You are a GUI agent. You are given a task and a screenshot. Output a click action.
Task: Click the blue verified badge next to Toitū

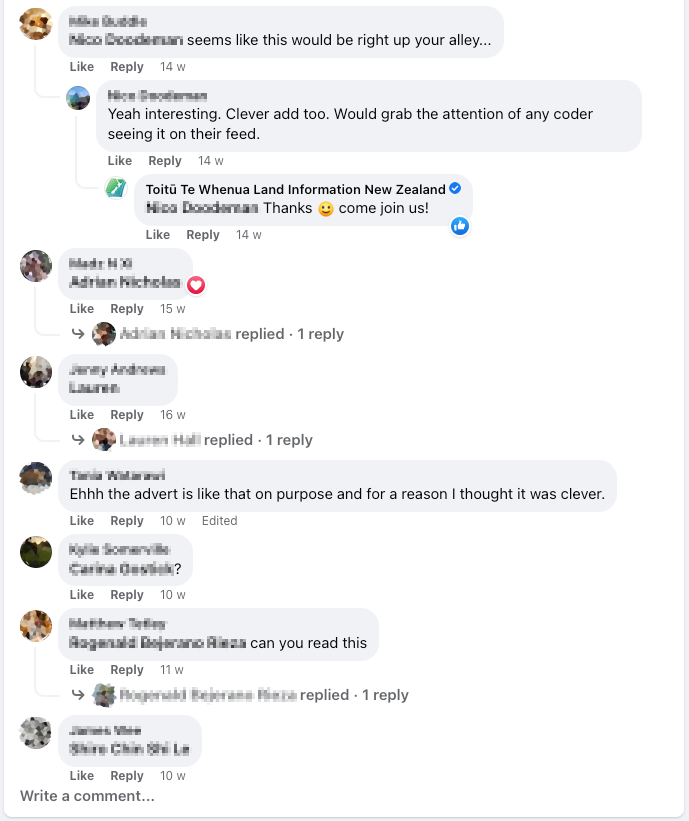tap(455, 189)
